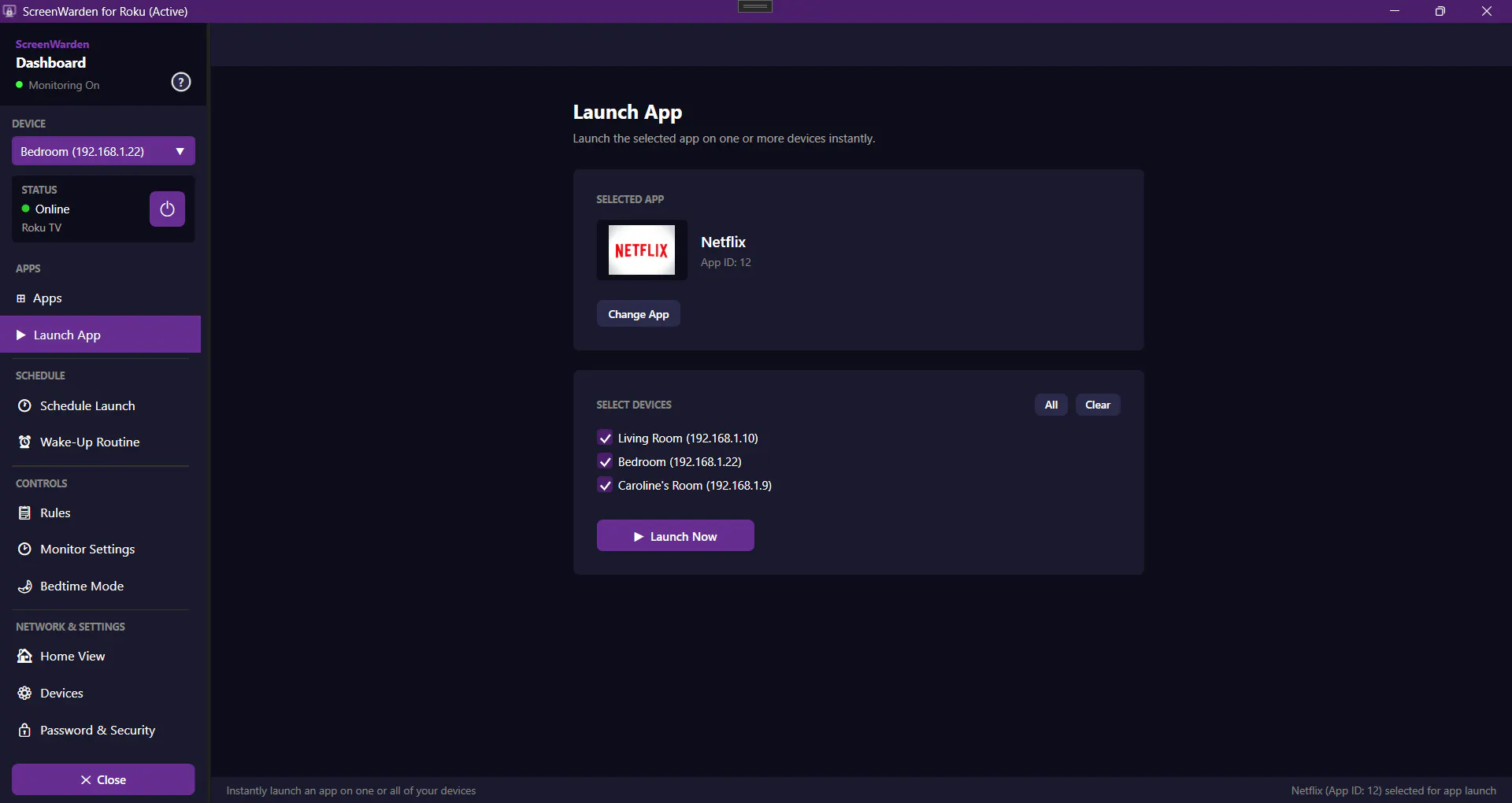The height and width of the screenshot is (803, 1512).
Task: Open the Apps page in the sidebar
Action: [101, 298]
